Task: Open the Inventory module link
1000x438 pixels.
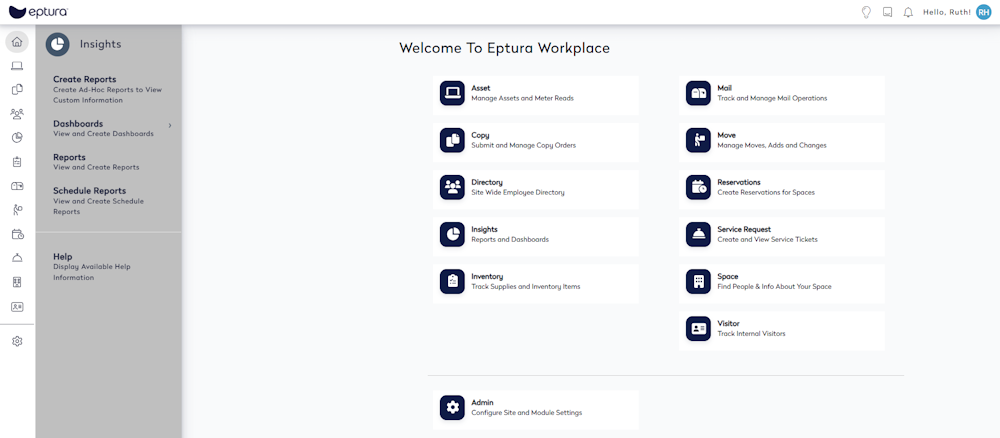Action: click(x=487, y=276)
